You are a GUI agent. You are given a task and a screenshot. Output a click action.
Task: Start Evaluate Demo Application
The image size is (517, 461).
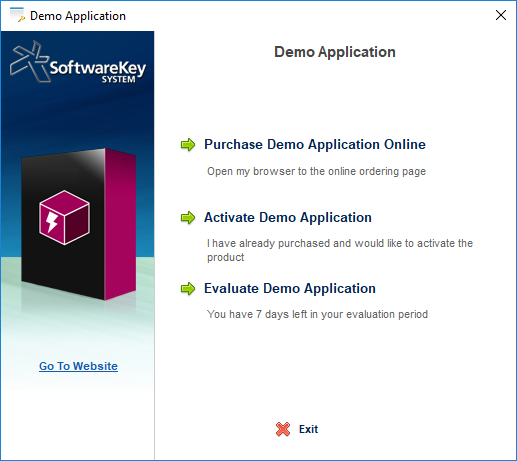[x=290, y=289]
